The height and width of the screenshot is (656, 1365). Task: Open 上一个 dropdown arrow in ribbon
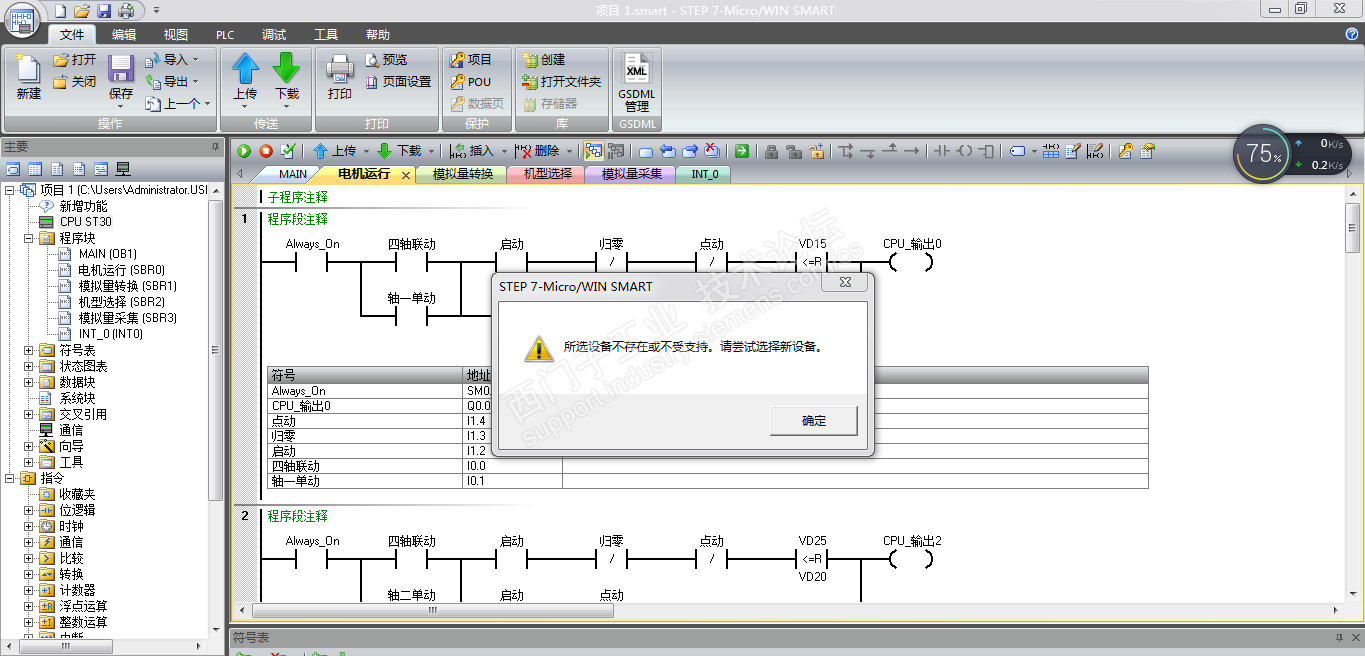[207, 103]
